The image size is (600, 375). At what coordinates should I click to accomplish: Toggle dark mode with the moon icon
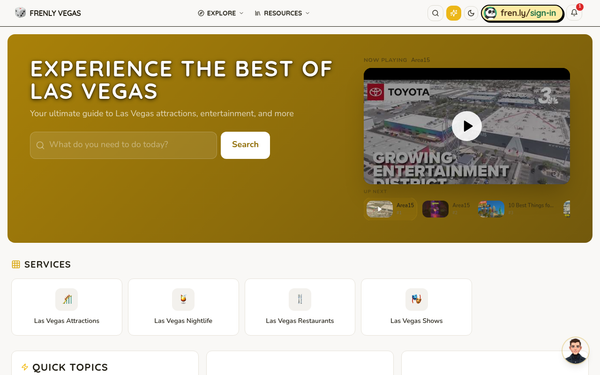pyautogui.click(x=471, y=13)
